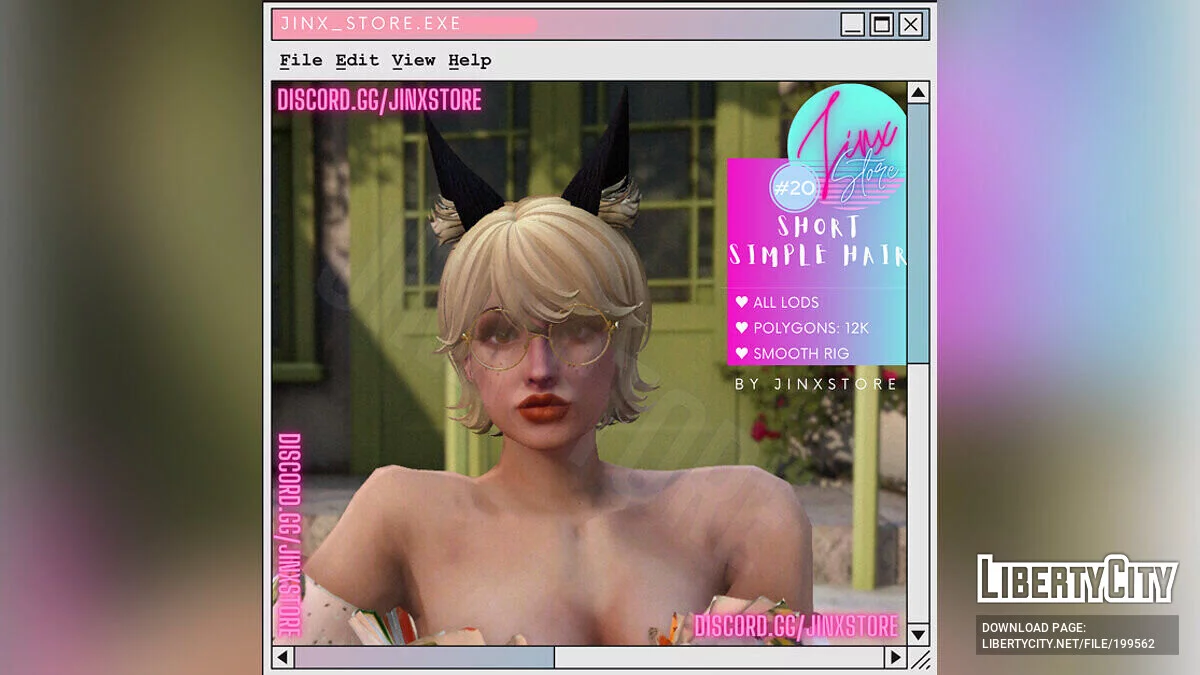Click the window resize grip corner
This screenshot has height=675, width=1200.
point(920,658)
